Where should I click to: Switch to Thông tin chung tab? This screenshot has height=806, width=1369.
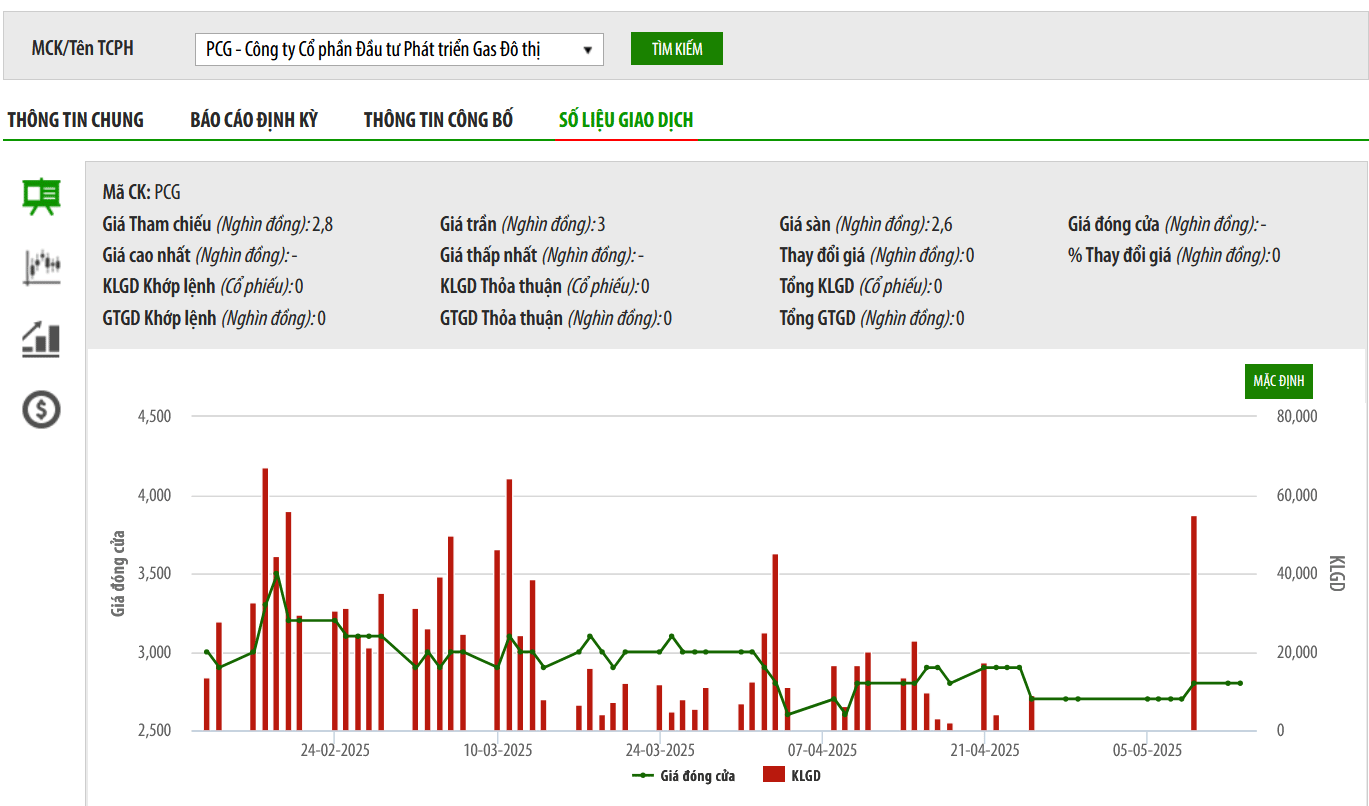pos(76,120)
